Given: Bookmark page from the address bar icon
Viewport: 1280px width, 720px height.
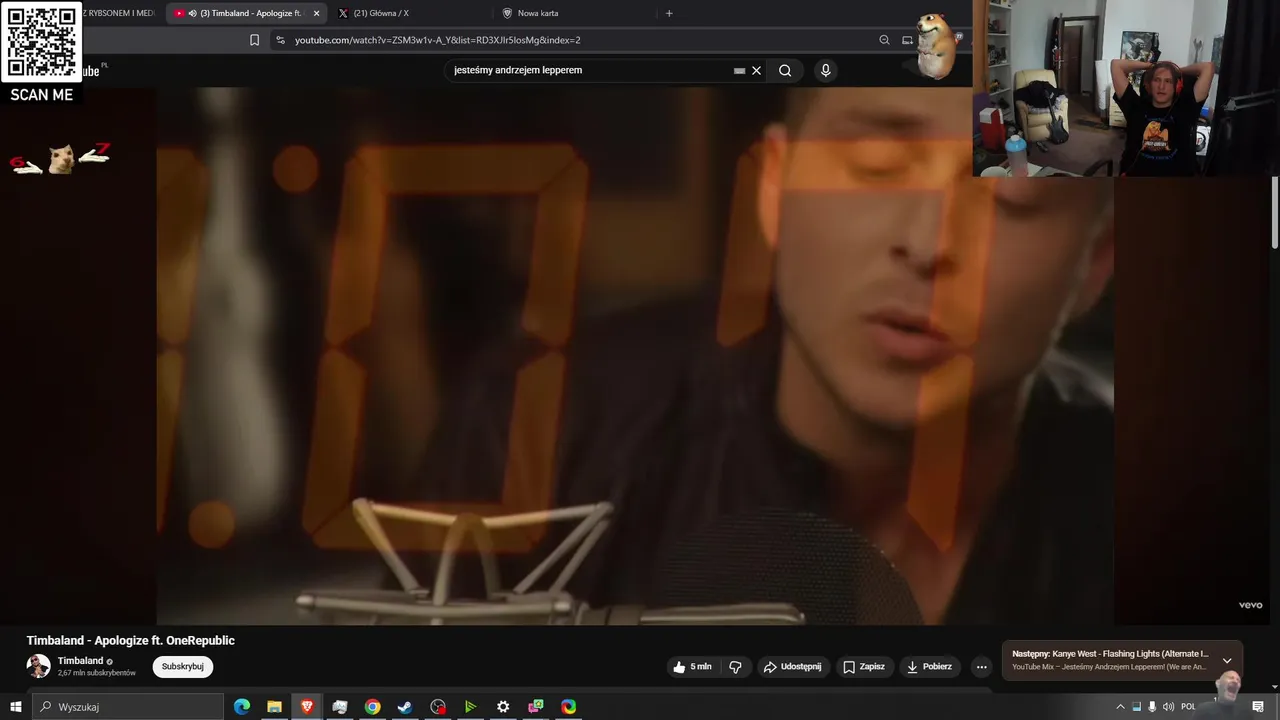Looking at the screenshot, I should (x=254, y=40).
